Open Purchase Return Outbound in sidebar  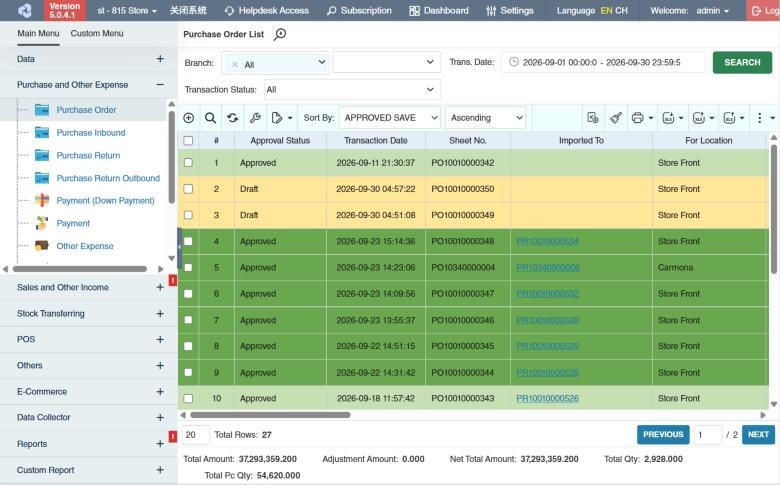108,178
